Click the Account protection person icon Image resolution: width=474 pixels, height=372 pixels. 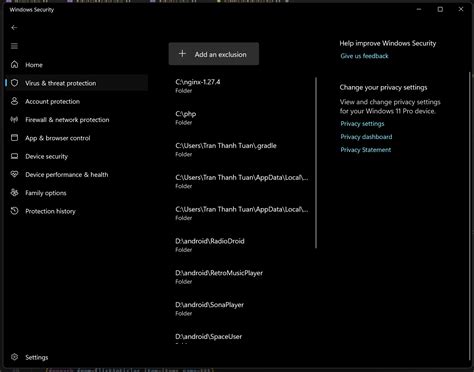14,101
